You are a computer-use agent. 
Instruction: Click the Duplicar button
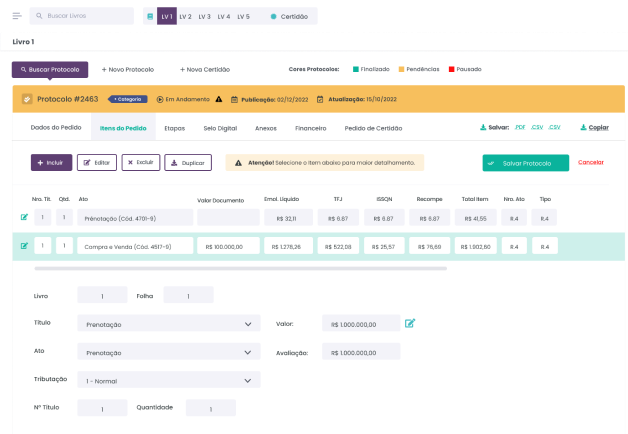coord(188,162)
